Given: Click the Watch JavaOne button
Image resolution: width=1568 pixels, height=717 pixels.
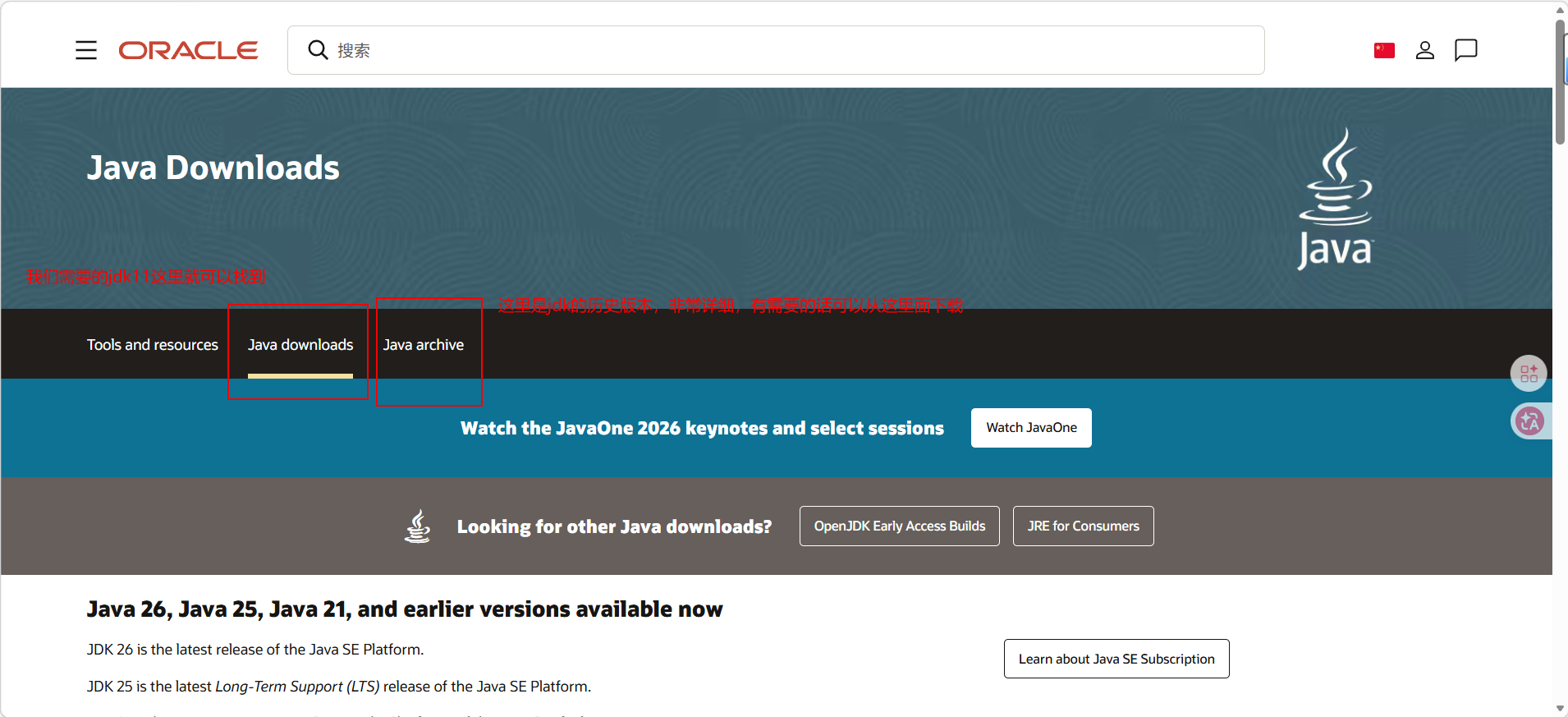Looking at the screenshot, I should pos(1031,428).
